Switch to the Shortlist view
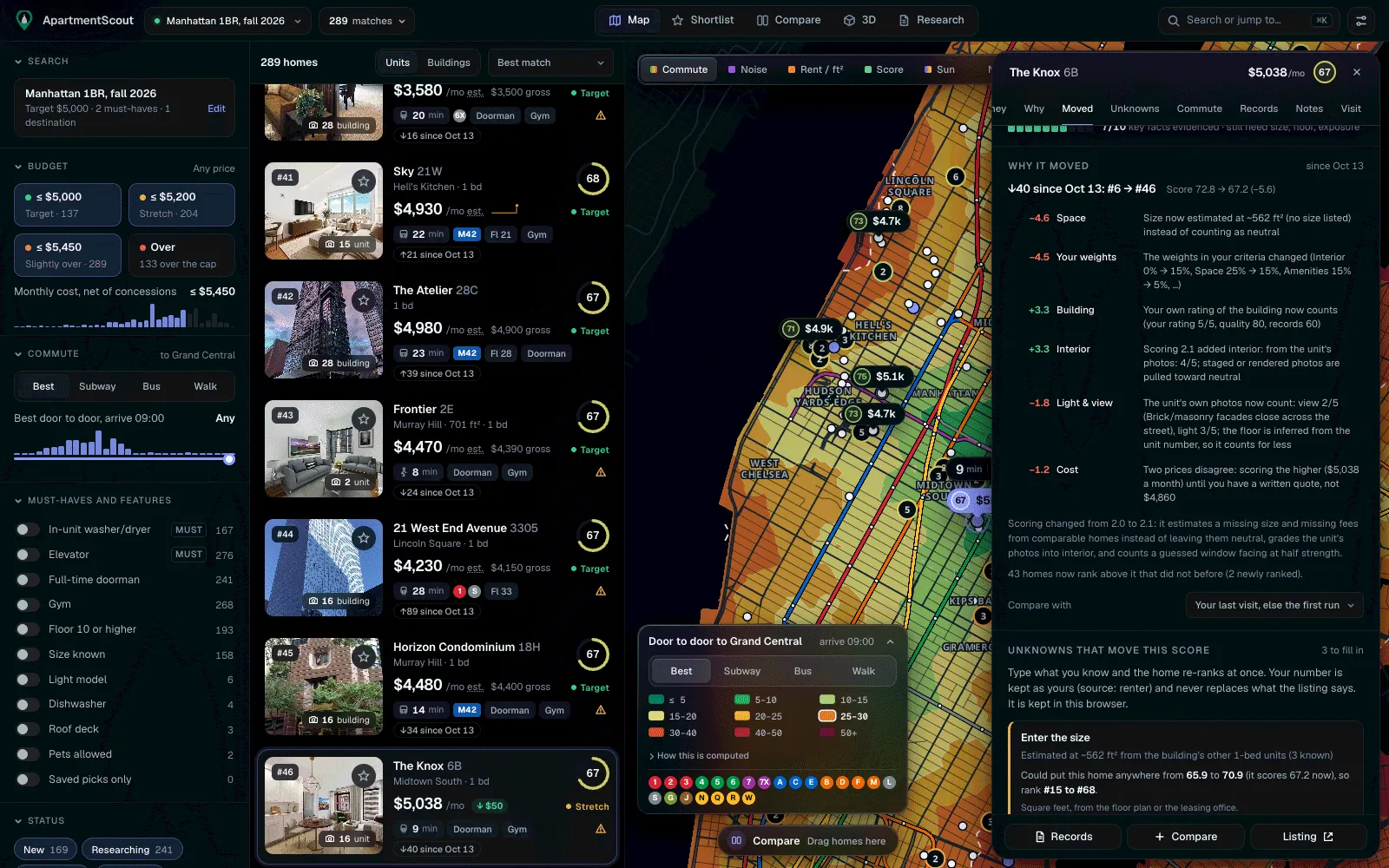Screen dimensions: 1389x868 coord(703,20)
